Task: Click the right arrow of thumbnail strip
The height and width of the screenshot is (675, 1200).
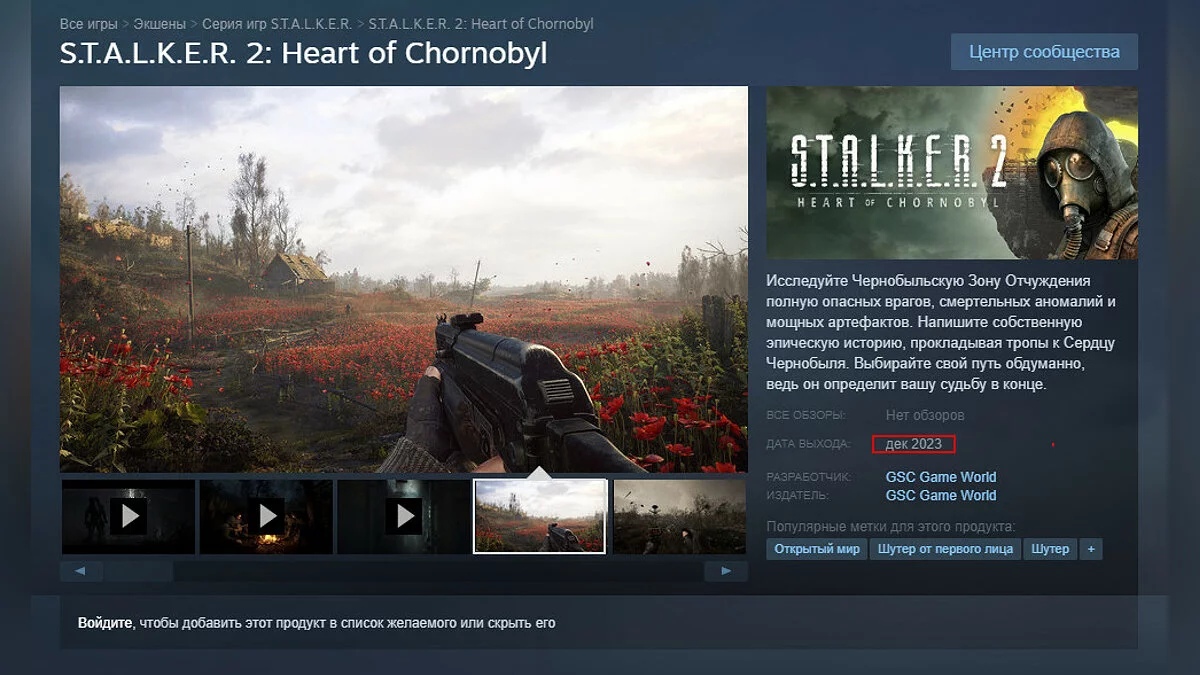Action: pyautogui.click(x=726, y=571)
